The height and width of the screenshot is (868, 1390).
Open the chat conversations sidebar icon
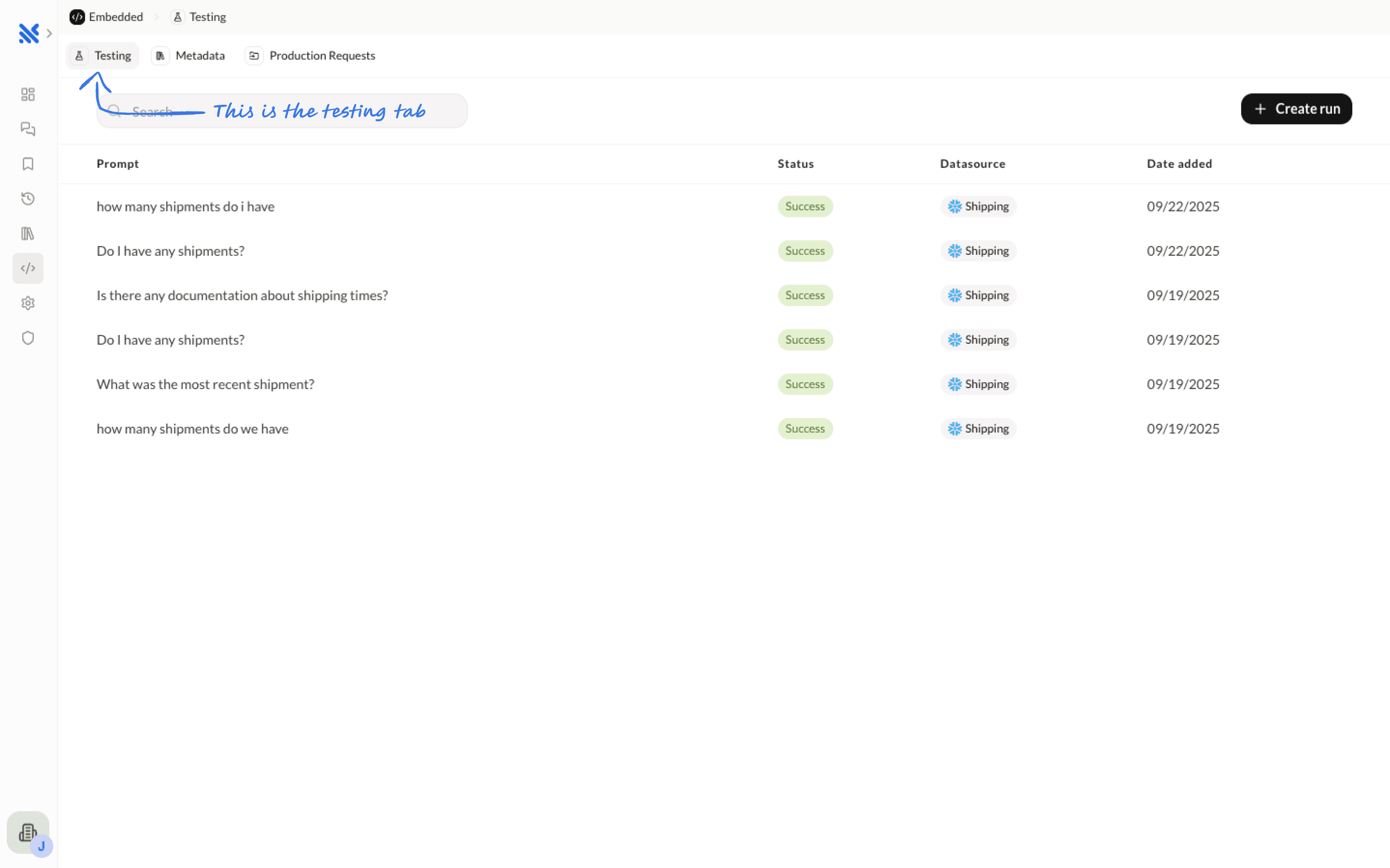click(28, 129)
